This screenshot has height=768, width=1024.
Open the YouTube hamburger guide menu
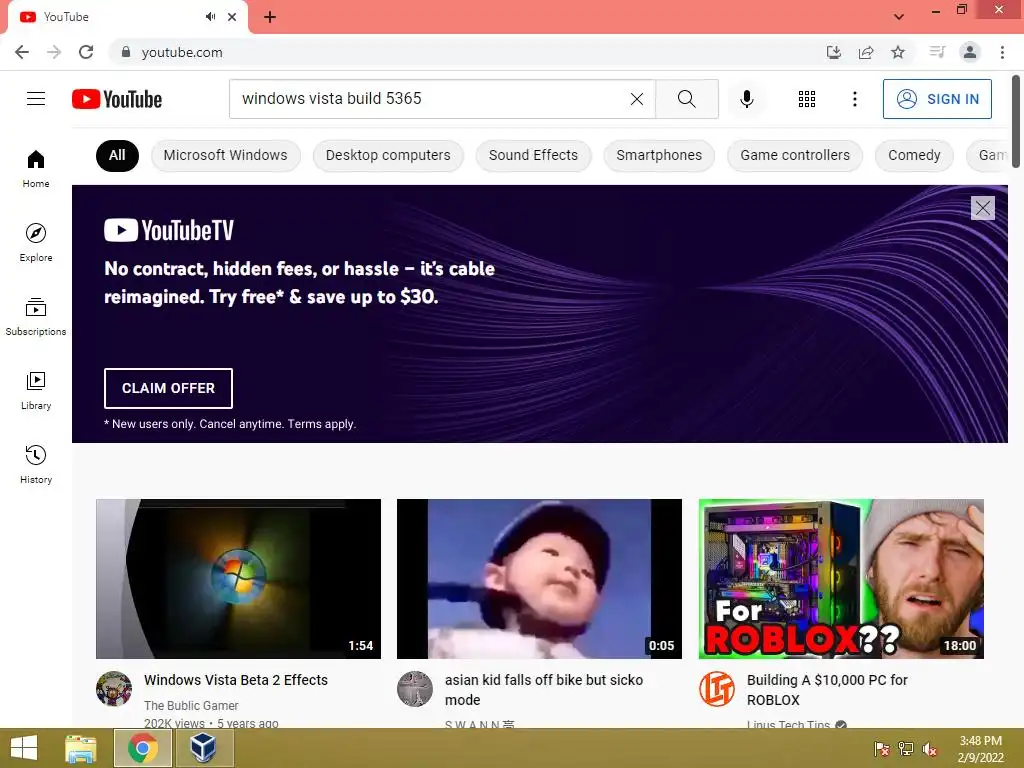[36, 99]
